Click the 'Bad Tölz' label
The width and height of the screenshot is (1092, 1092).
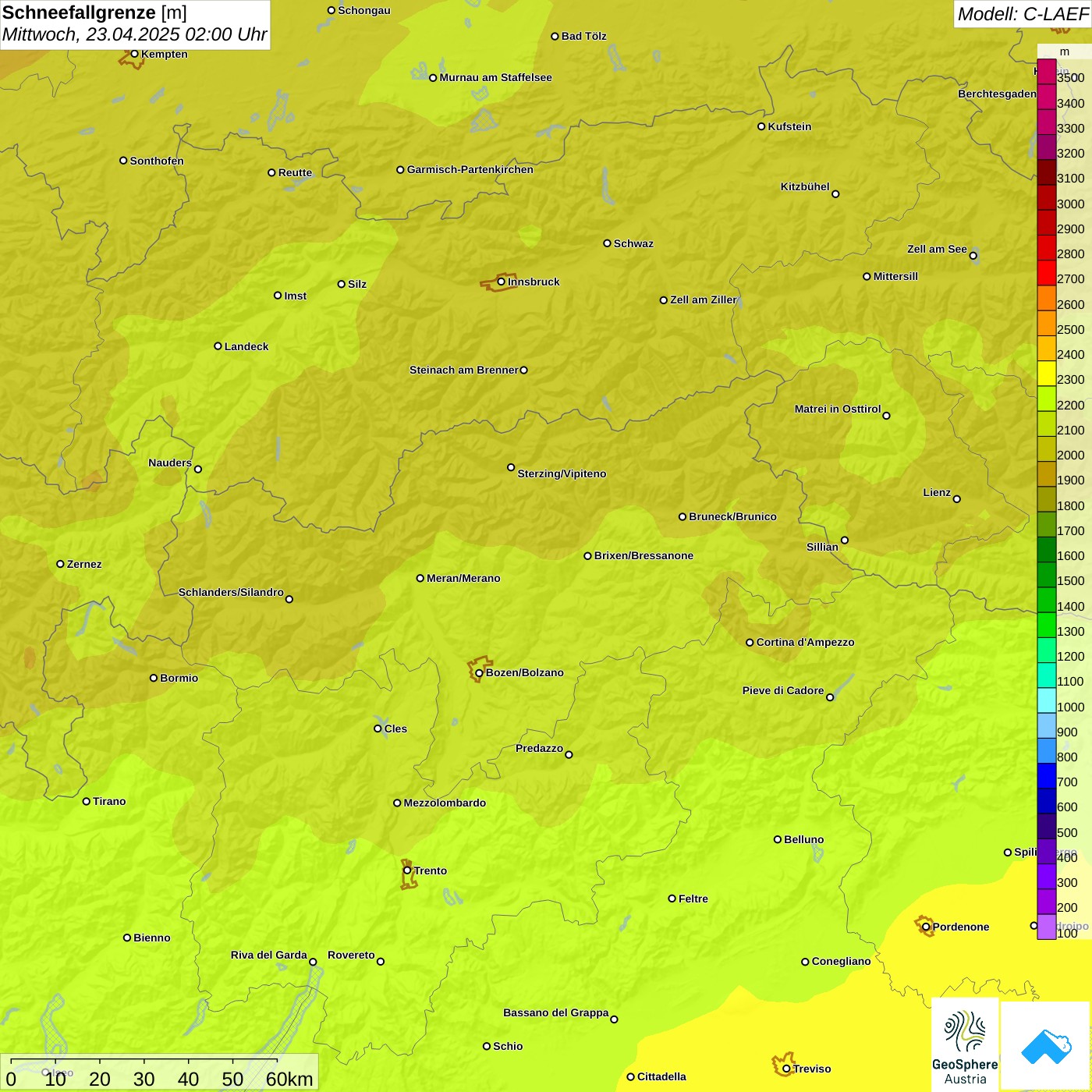tap(584, 36)
